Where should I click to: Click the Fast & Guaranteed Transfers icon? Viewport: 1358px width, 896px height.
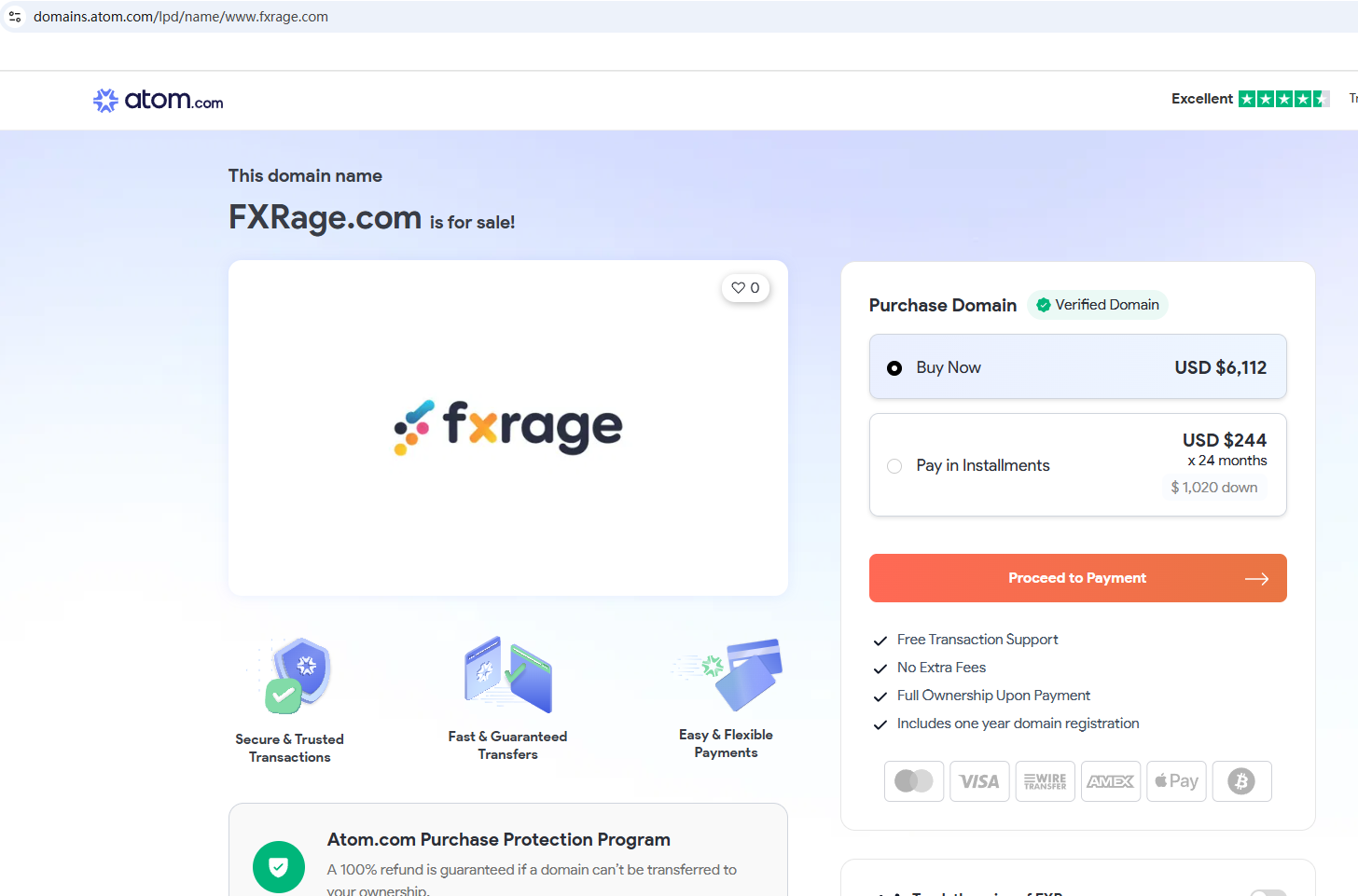click(508, 674)
